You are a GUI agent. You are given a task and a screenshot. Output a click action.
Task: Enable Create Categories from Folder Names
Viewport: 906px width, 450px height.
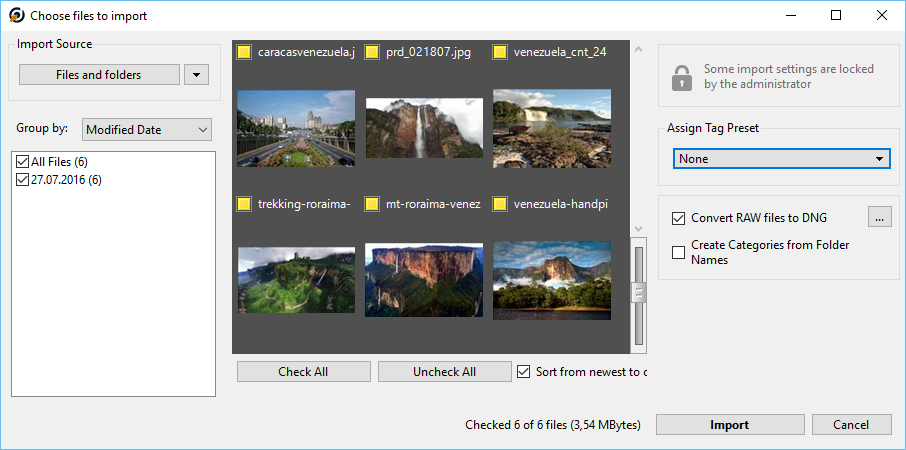click(678, 252)
